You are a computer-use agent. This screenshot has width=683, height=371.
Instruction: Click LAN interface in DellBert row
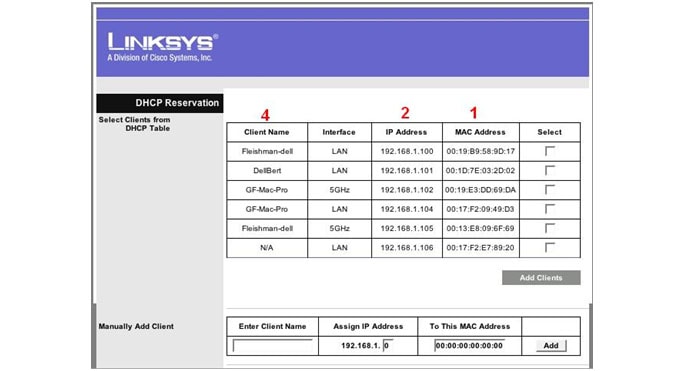point(339,171)
